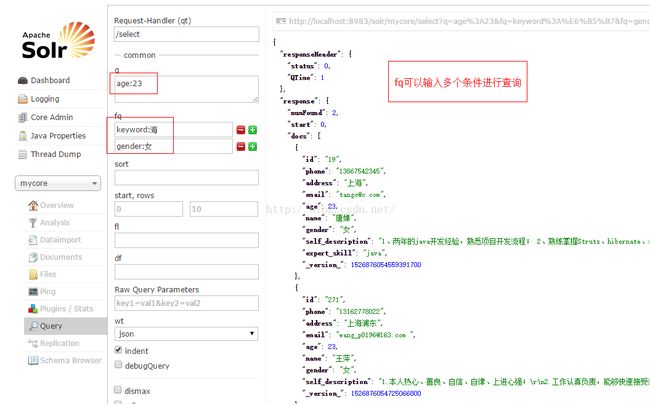Open the Dashboard page
The image size is (650, 405).
pyautogui.click(x=48, y=80)
